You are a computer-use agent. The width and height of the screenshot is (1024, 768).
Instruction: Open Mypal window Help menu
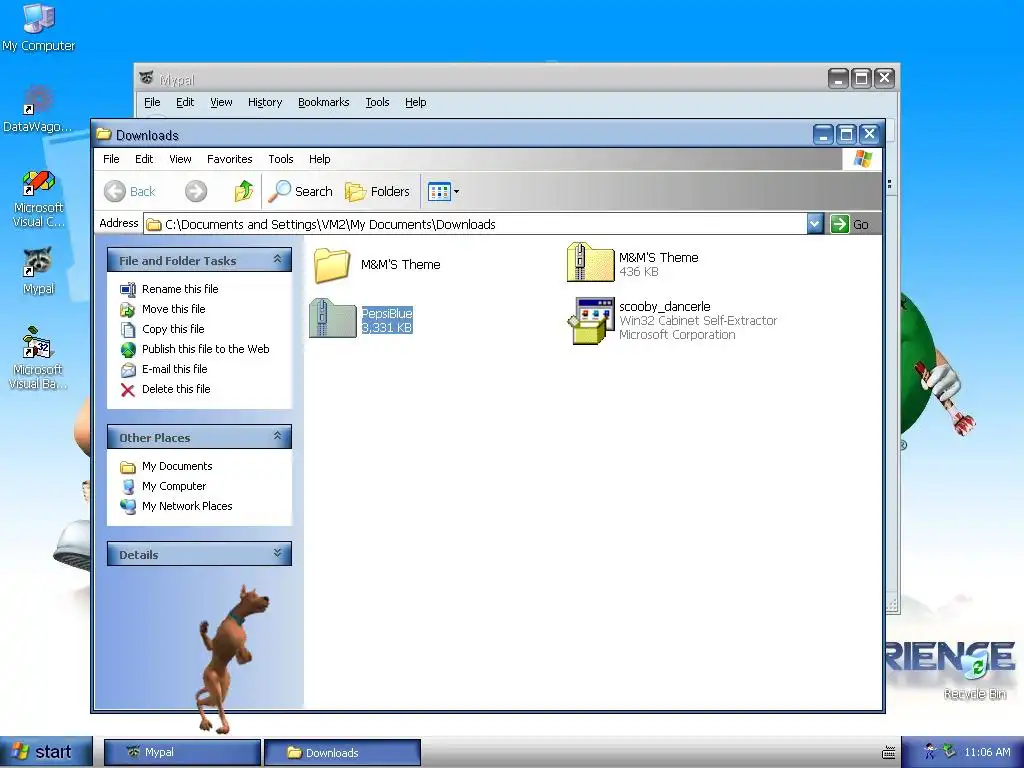pos(415,102)
